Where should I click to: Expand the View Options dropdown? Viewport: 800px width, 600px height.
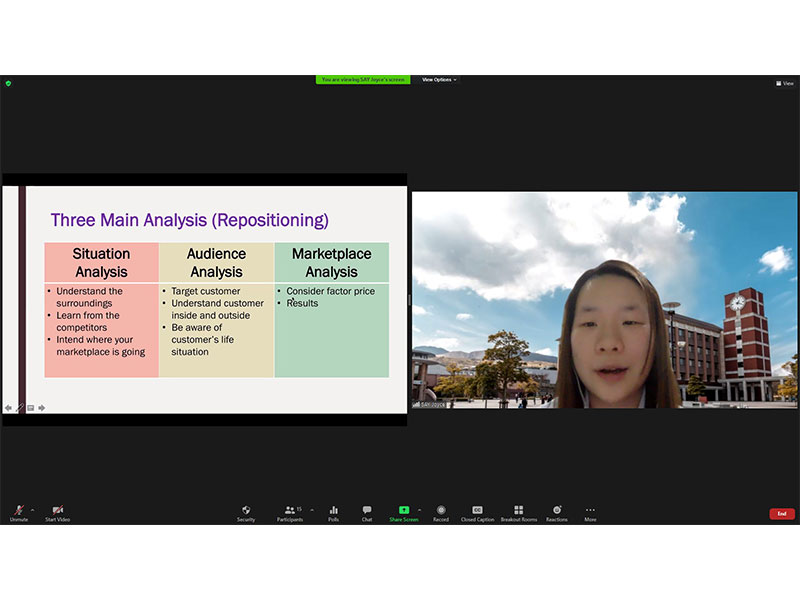439,79
